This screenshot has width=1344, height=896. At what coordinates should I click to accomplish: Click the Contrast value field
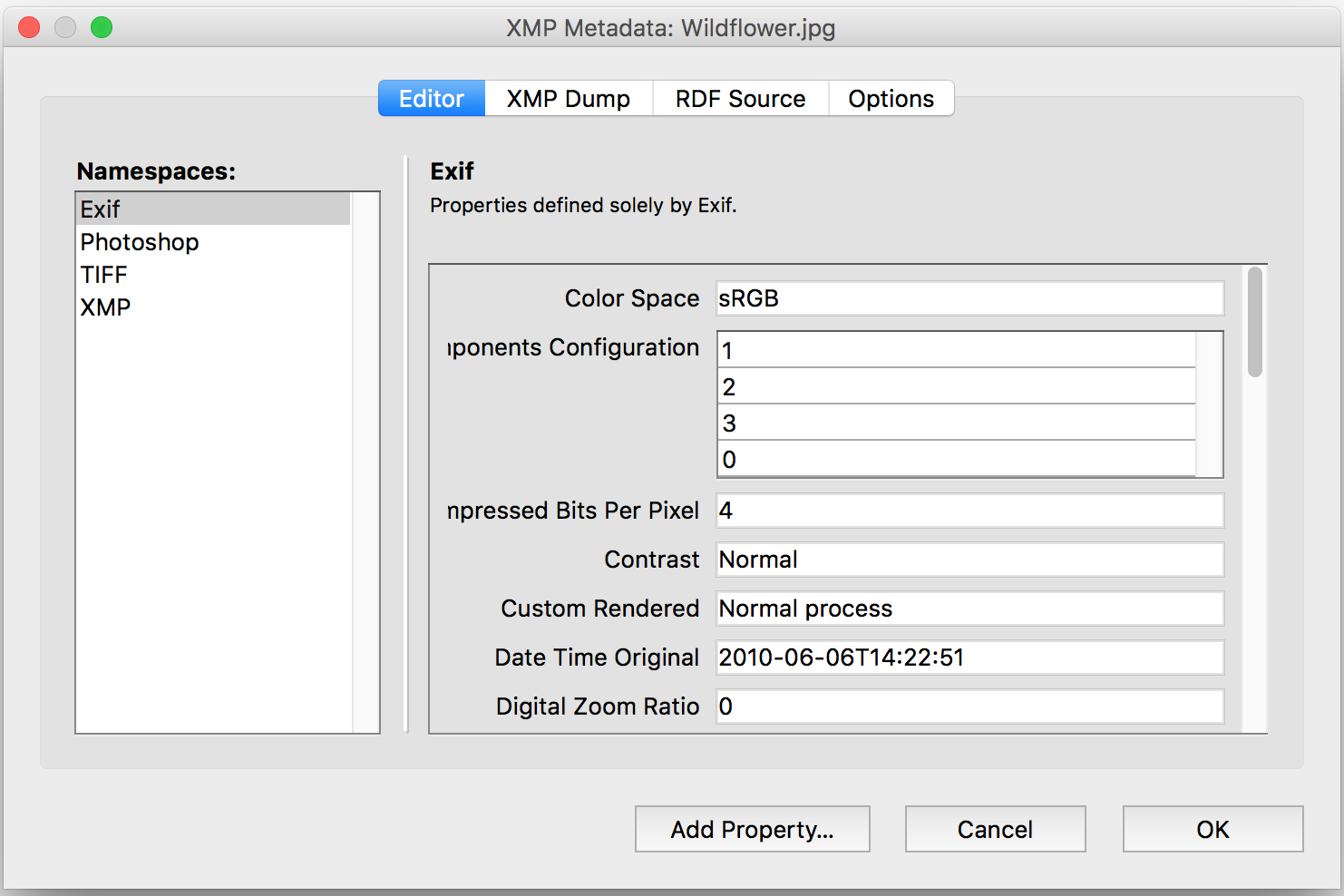(x=970, y=560)
